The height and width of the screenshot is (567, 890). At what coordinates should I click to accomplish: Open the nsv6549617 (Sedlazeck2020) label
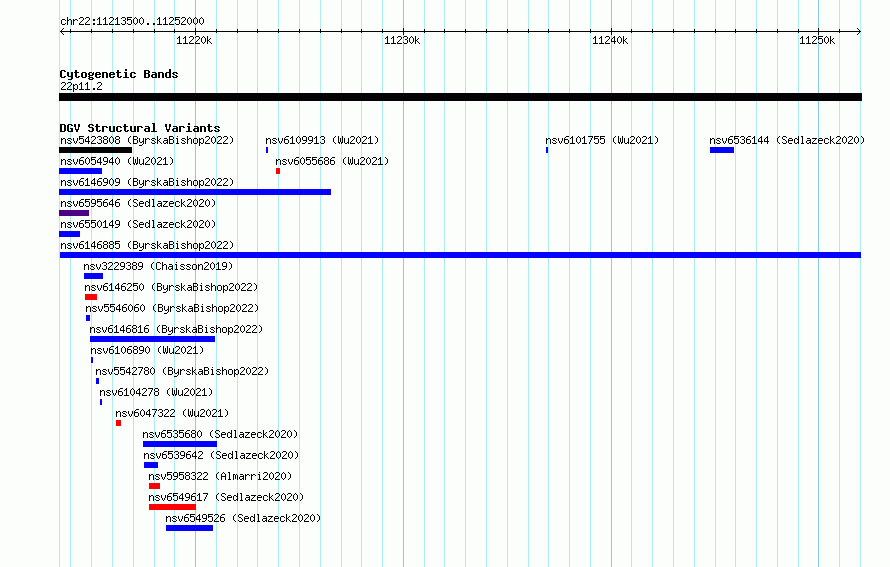click(226, 497)
